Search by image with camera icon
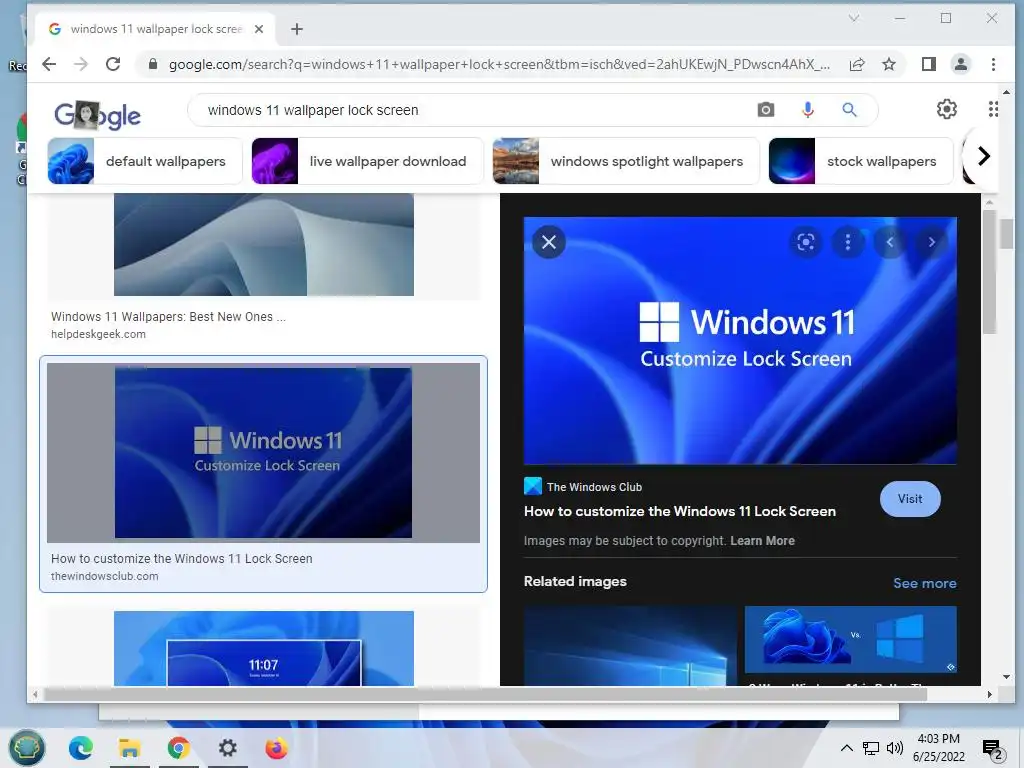 (x=766, y=110)
